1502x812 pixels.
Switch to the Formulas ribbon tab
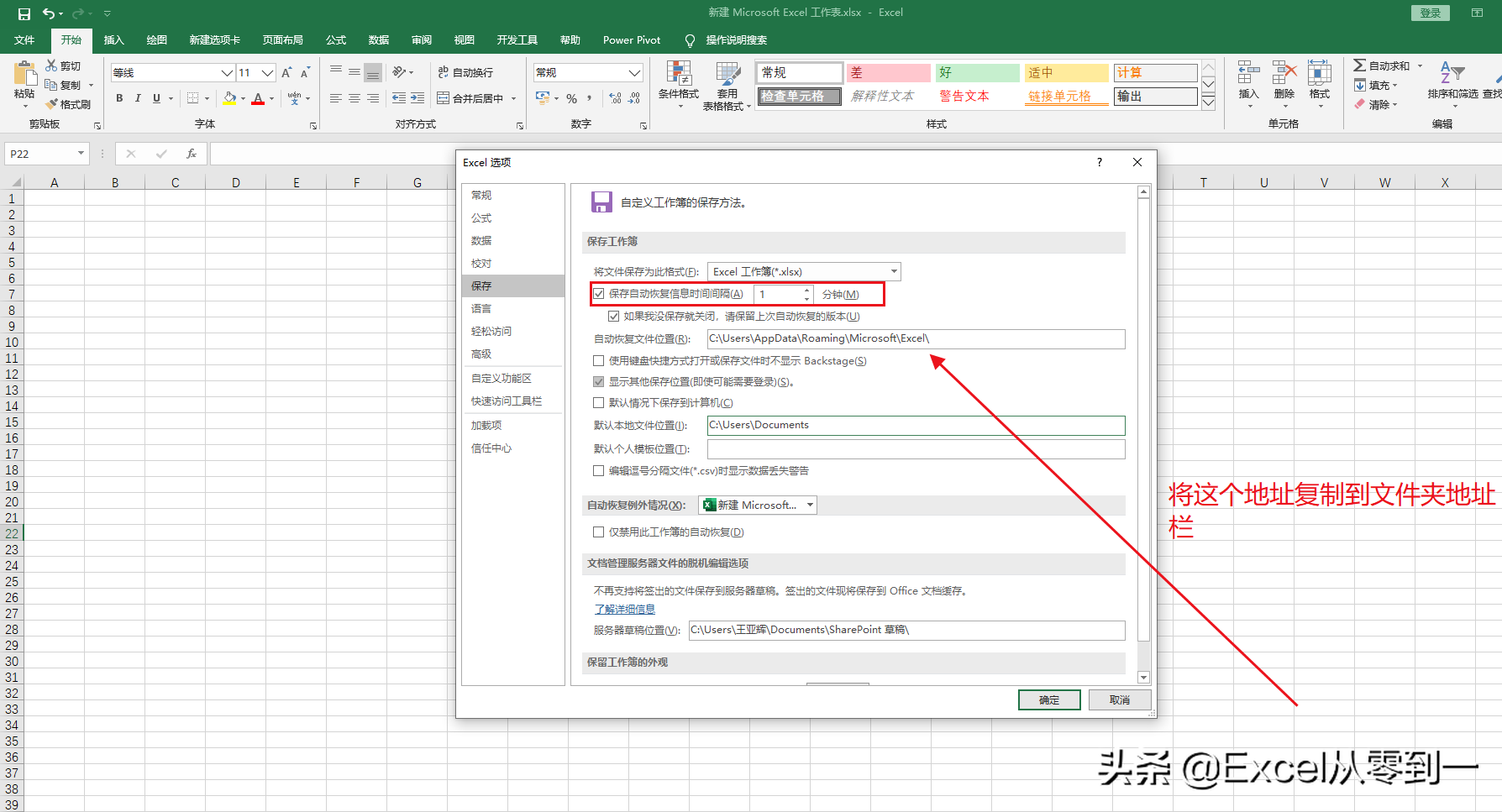(x=336, y=40)
